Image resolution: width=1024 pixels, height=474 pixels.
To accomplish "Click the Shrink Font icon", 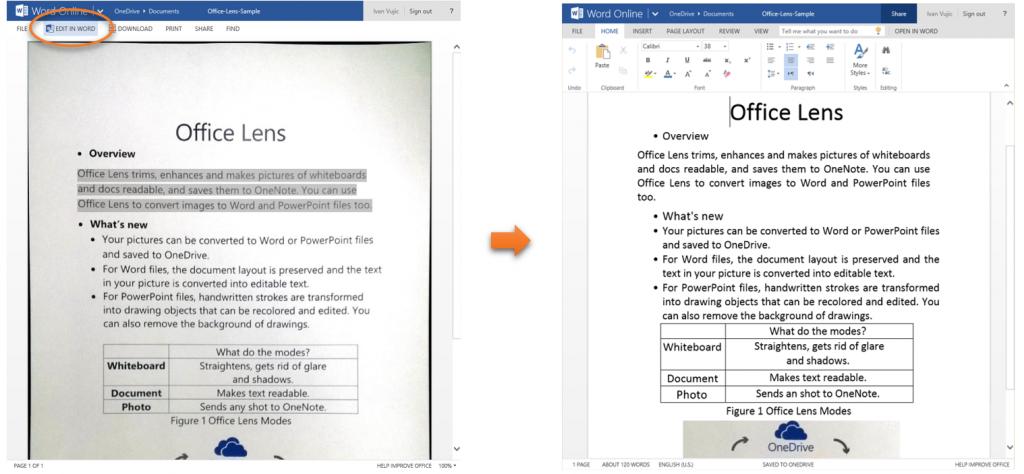I will pos(708,74).
